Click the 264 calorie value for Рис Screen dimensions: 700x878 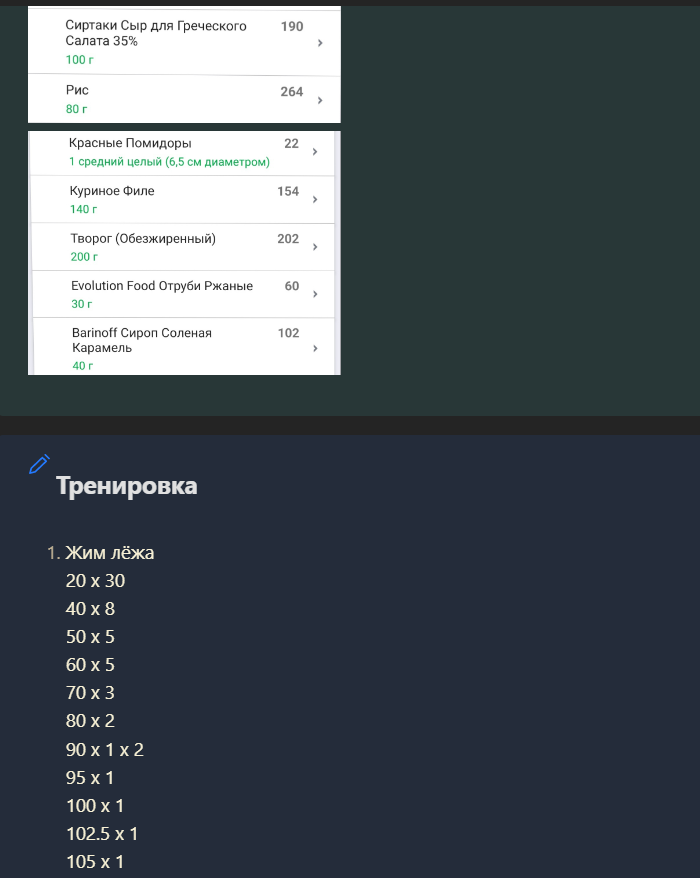click(x=291, y=92)
